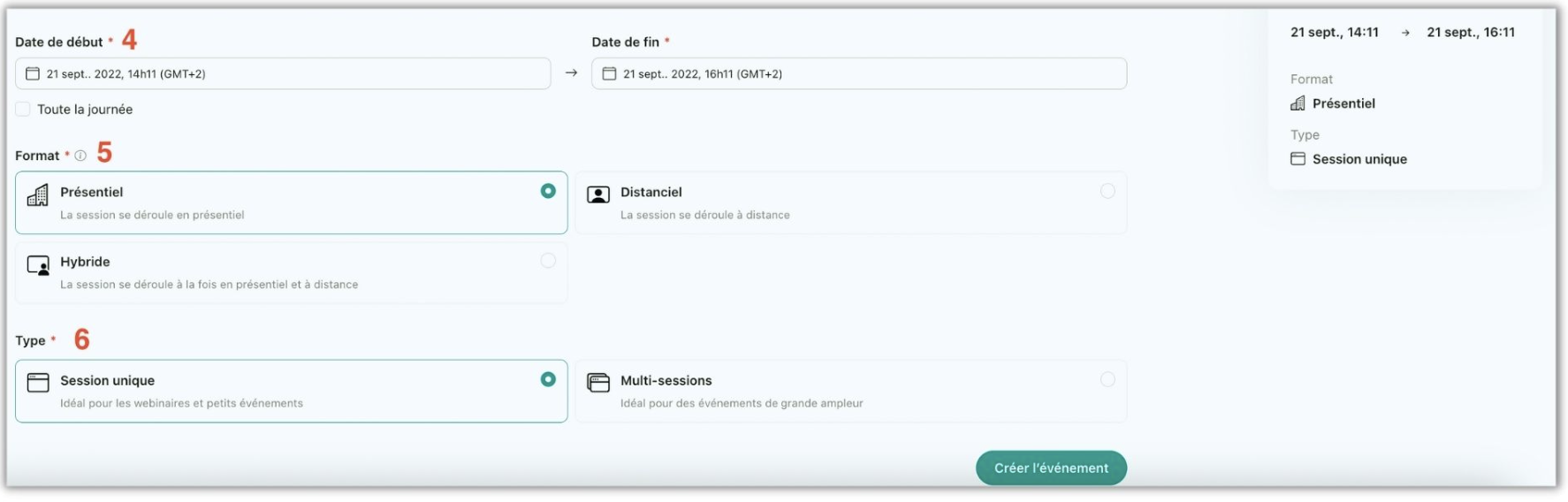The height and width of the screenshot is (502, 1568).
Task: Click the arrow between start and end dates
Action: coord(571,72)
